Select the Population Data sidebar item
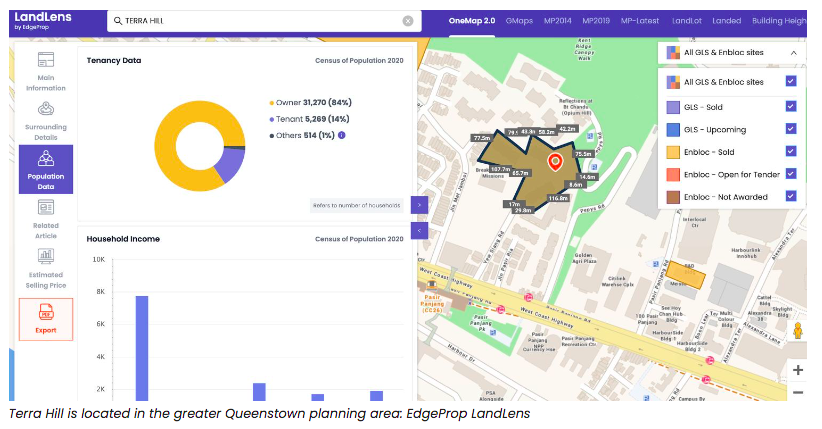 click(46, 169)
